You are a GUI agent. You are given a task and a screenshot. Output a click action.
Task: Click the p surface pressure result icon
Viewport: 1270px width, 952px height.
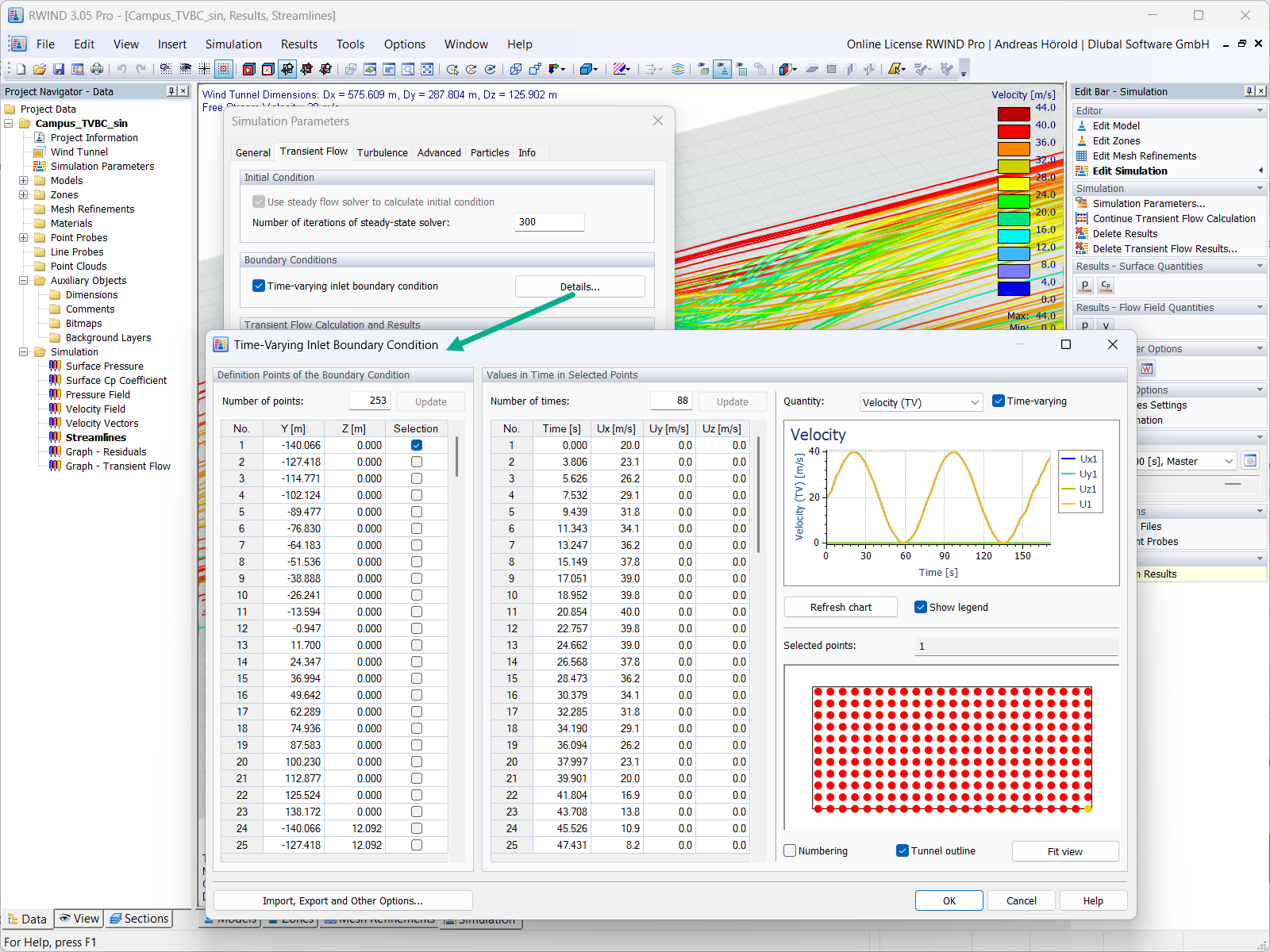point(1084,285)
